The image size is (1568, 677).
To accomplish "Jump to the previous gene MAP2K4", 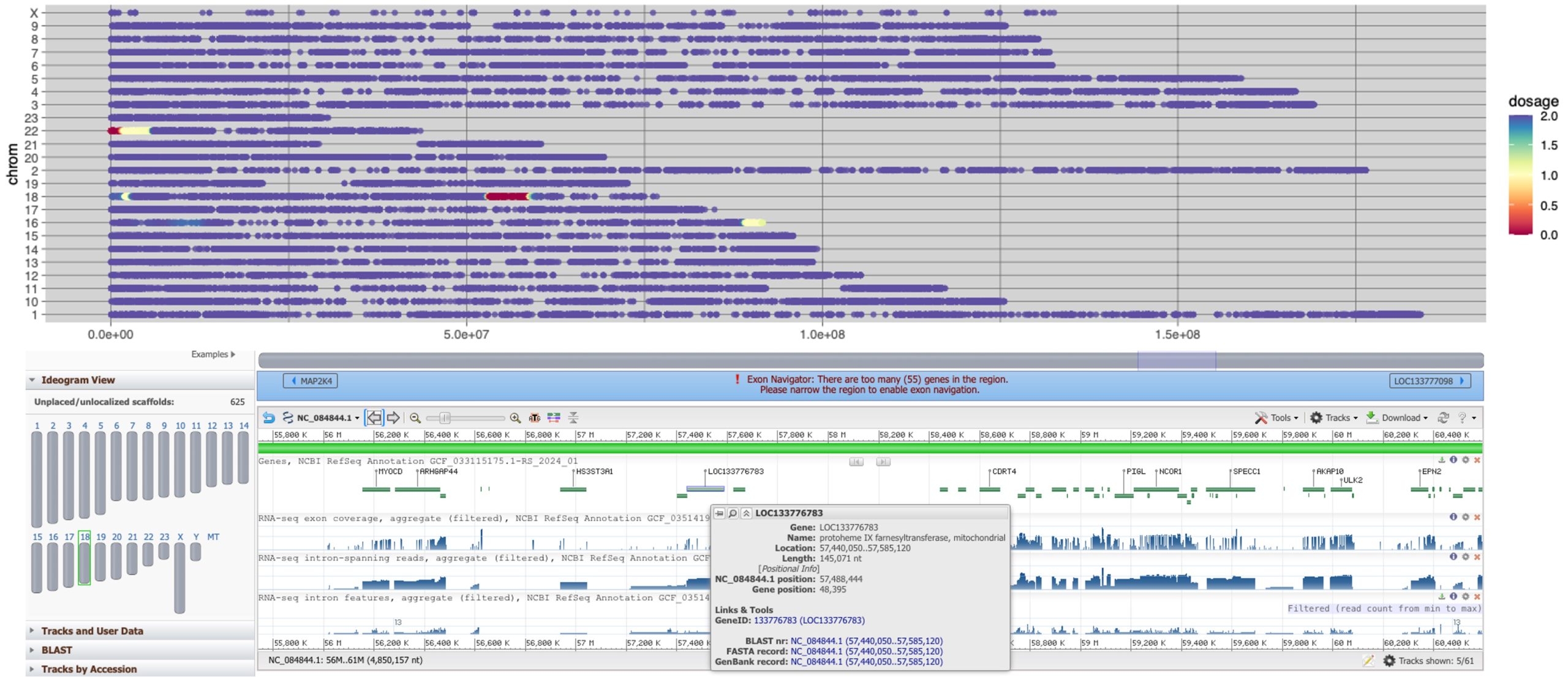I will coord(311,381).
